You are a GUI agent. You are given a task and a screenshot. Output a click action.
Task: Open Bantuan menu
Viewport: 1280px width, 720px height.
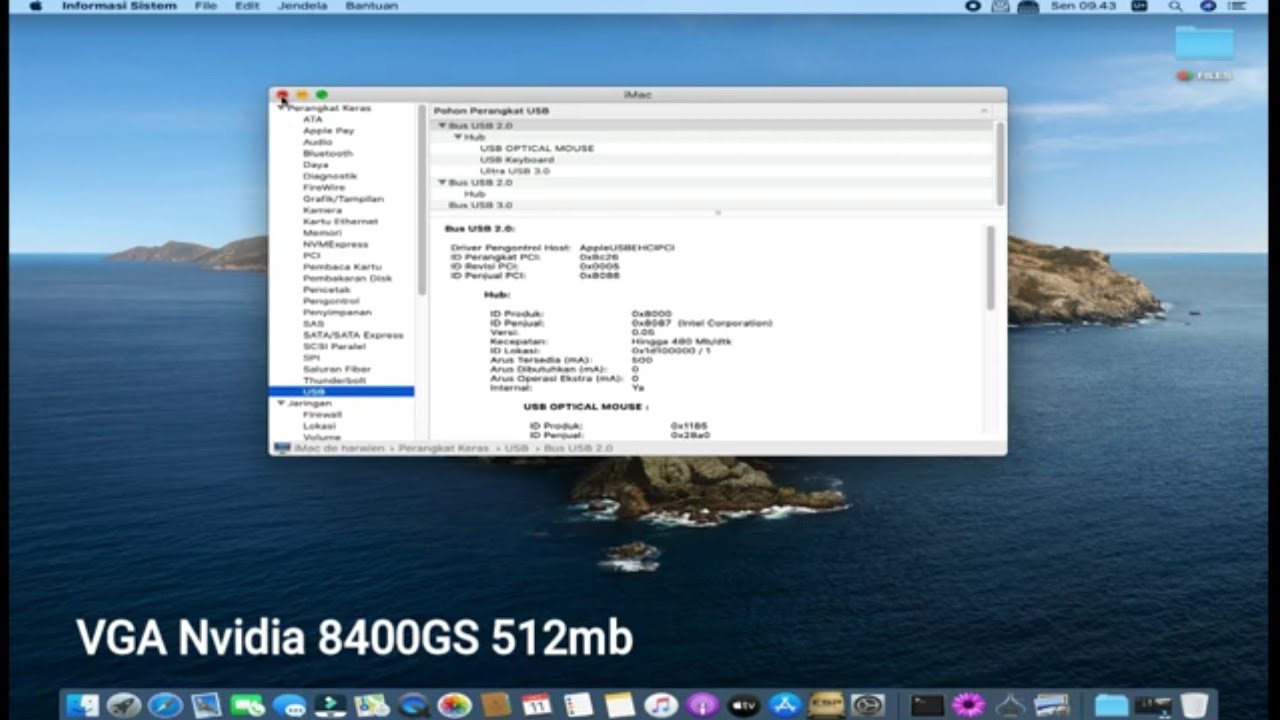point(371,6)
